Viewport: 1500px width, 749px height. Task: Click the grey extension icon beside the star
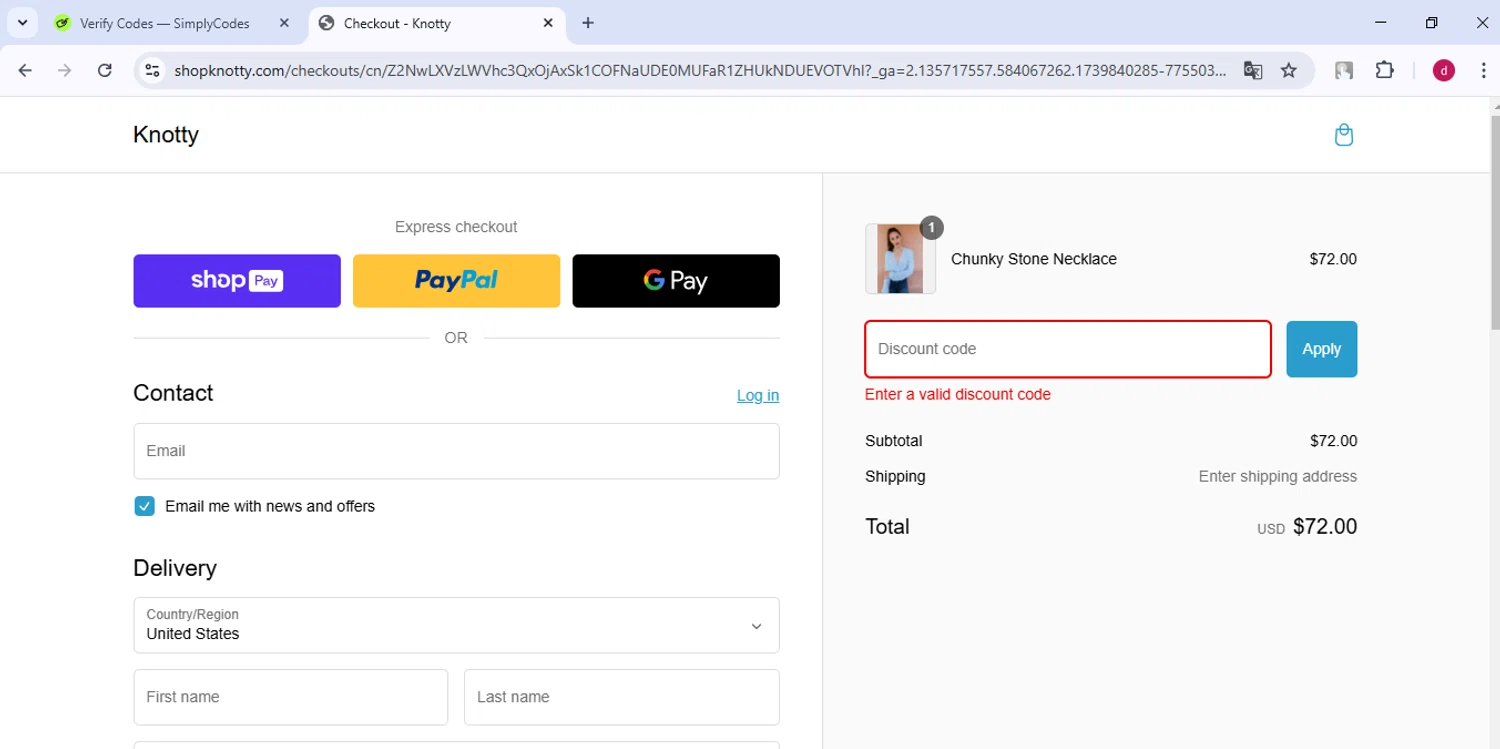click(x=1344, y=70)
